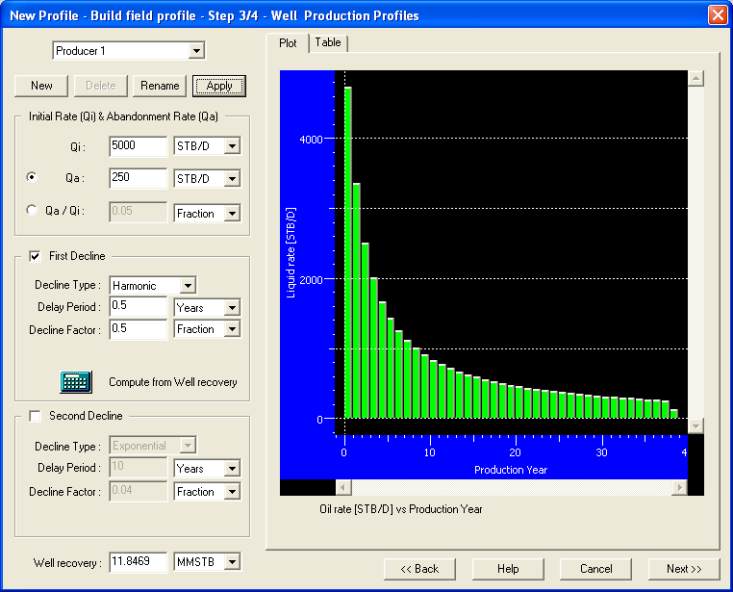Click the plot's horizontal scroll right arrow
This screenshot has height=592, width=733.
[679, 487]
